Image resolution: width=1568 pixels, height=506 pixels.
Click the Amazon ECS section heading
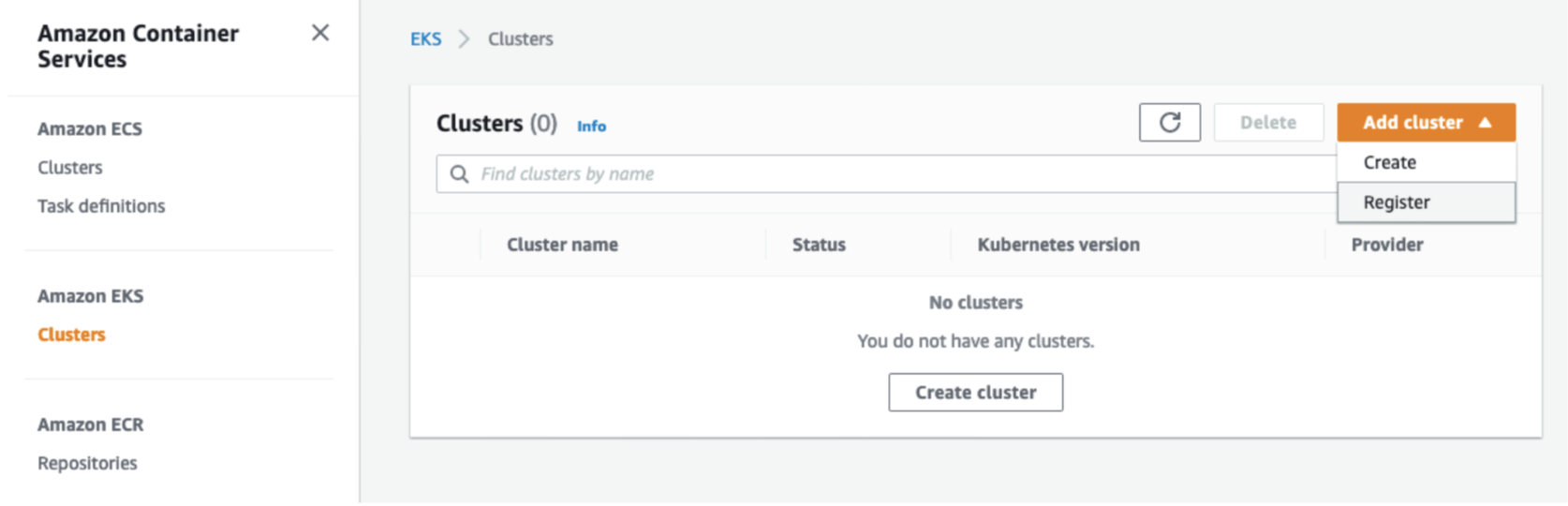(x=90, y=129)
